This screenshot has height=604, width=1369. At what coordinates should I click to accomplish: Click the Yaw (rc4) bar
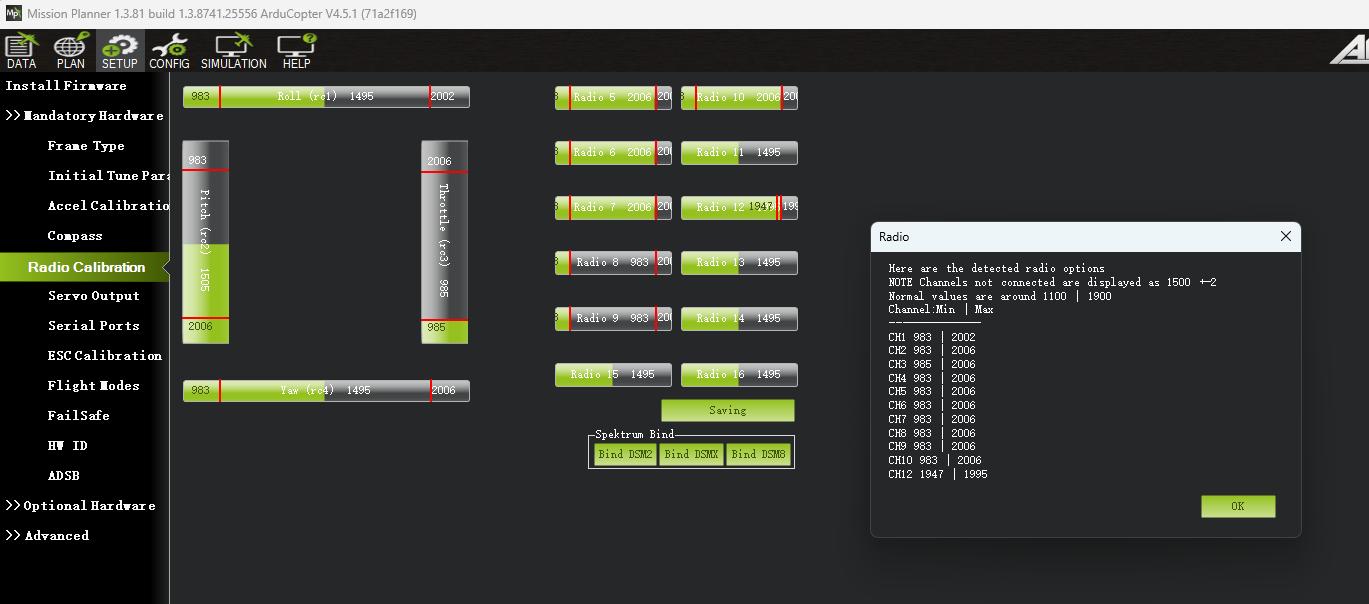pos(326,390)
